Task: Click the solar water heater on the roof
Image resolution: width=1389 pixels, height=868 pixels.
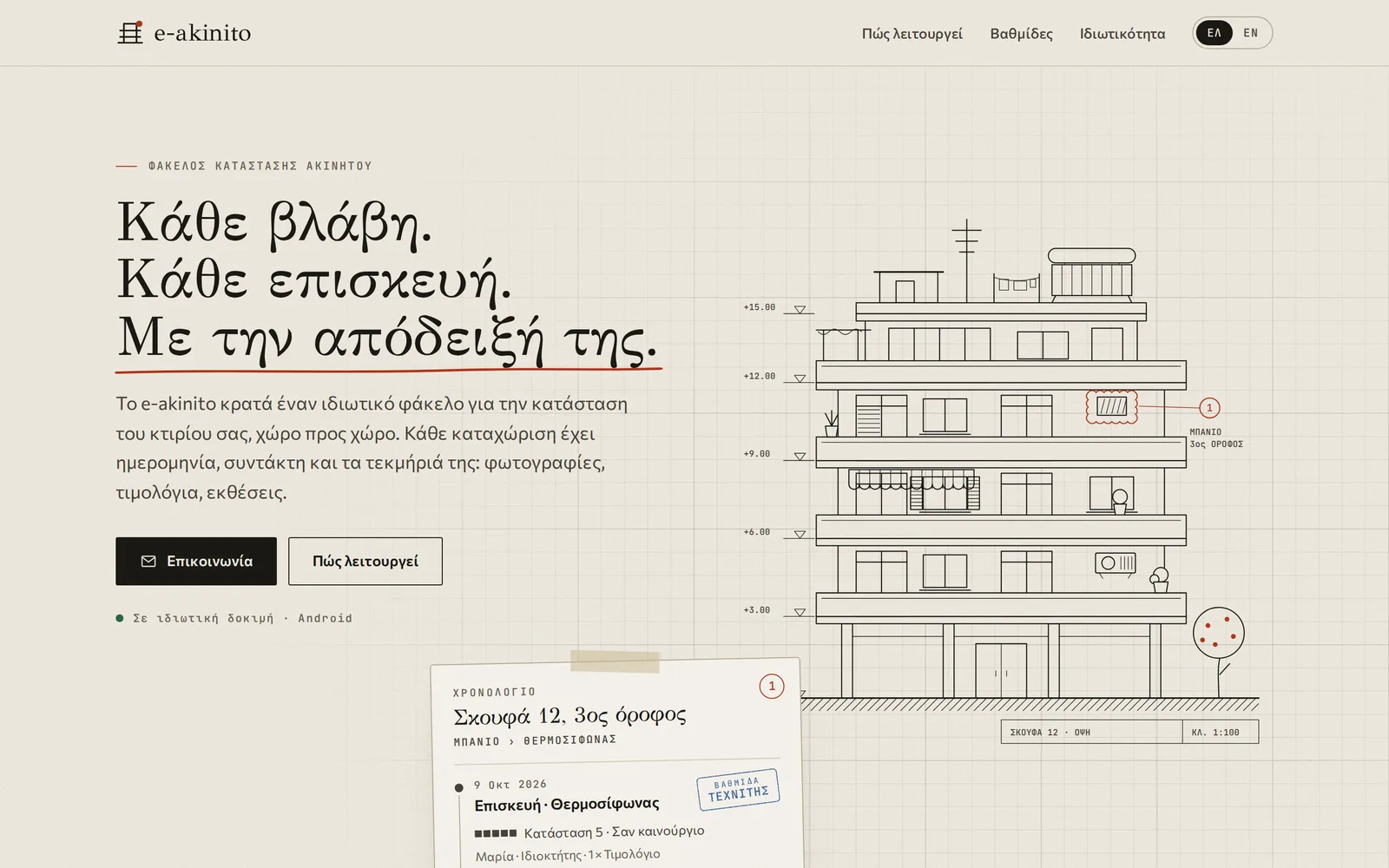Action: pos(1091,273)
